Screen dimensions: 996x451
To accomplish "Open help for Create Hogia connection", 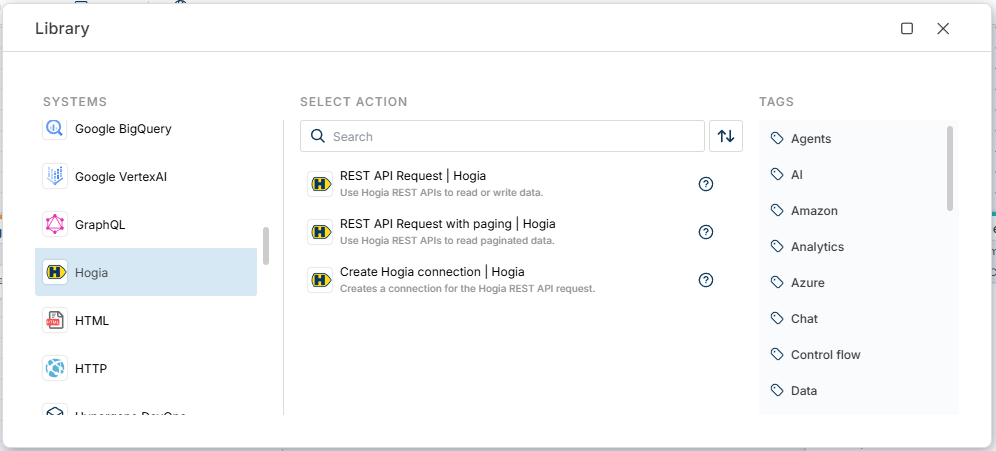I will coord(706,280).
